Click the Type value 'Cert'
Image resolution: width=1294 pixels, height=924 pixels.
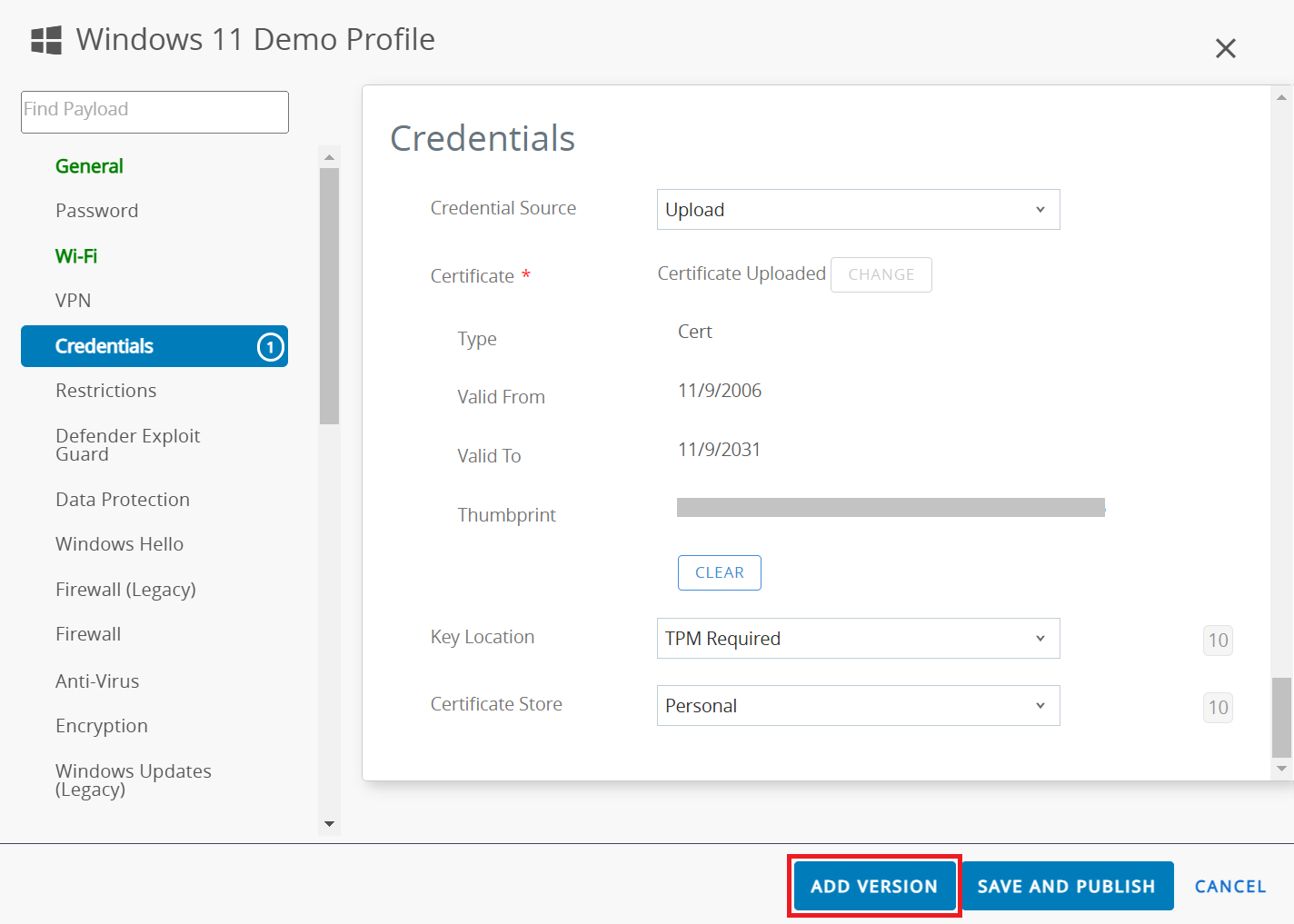click(x=695, y=332)
